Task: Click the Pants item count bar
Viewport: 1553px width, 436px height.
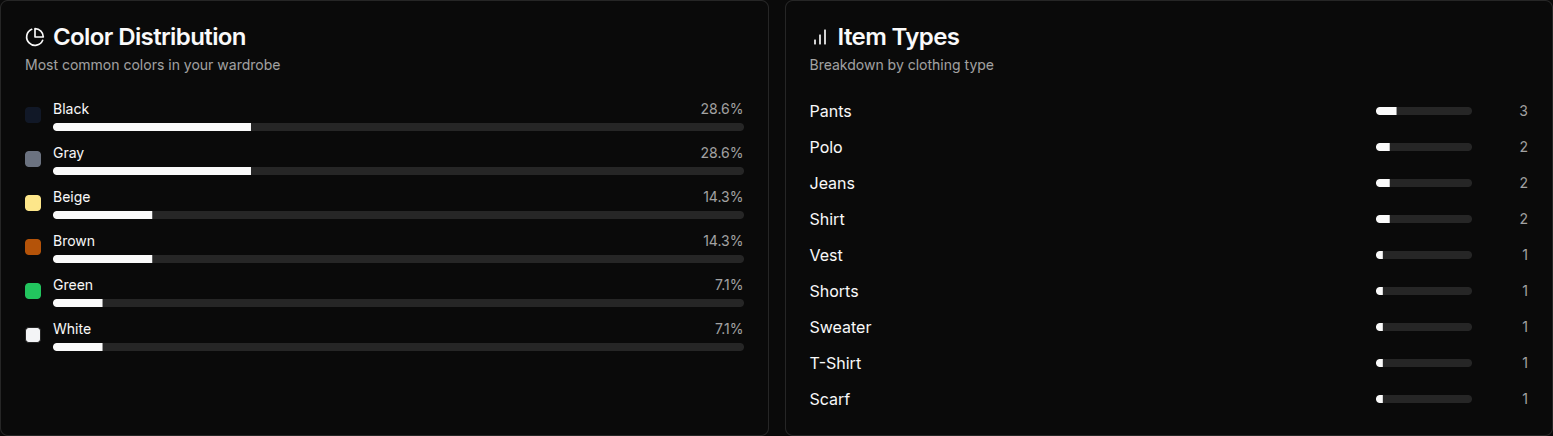Action: [1423, 111]
